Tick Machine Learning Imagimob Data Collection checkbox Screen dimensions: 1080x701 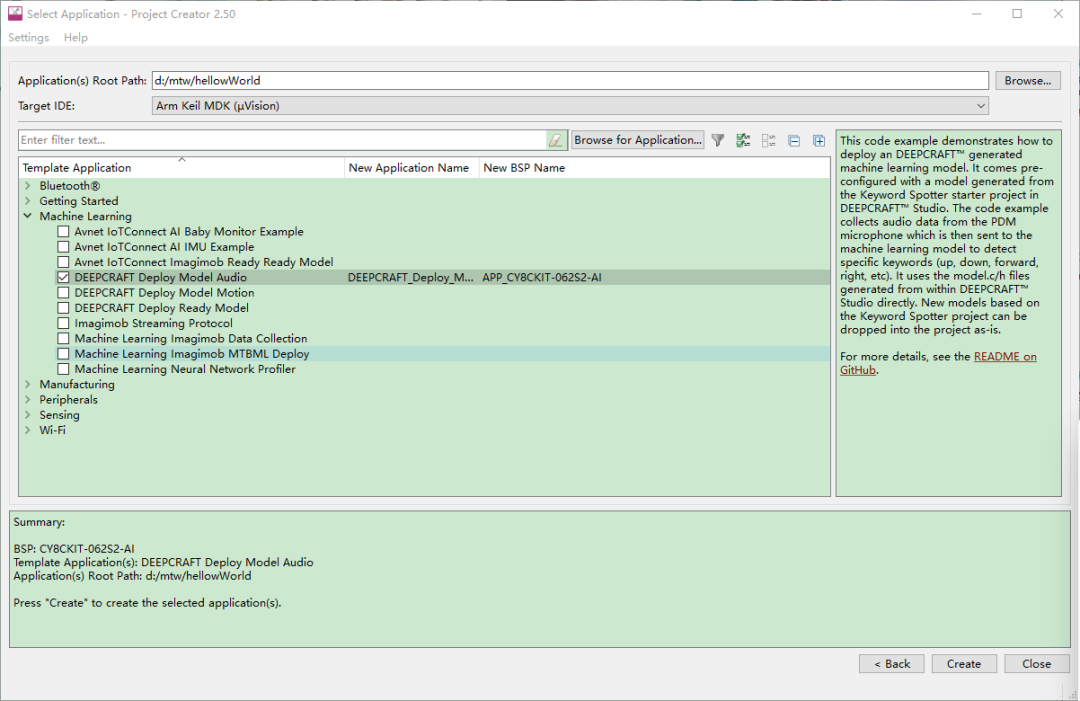click(63, 339)
